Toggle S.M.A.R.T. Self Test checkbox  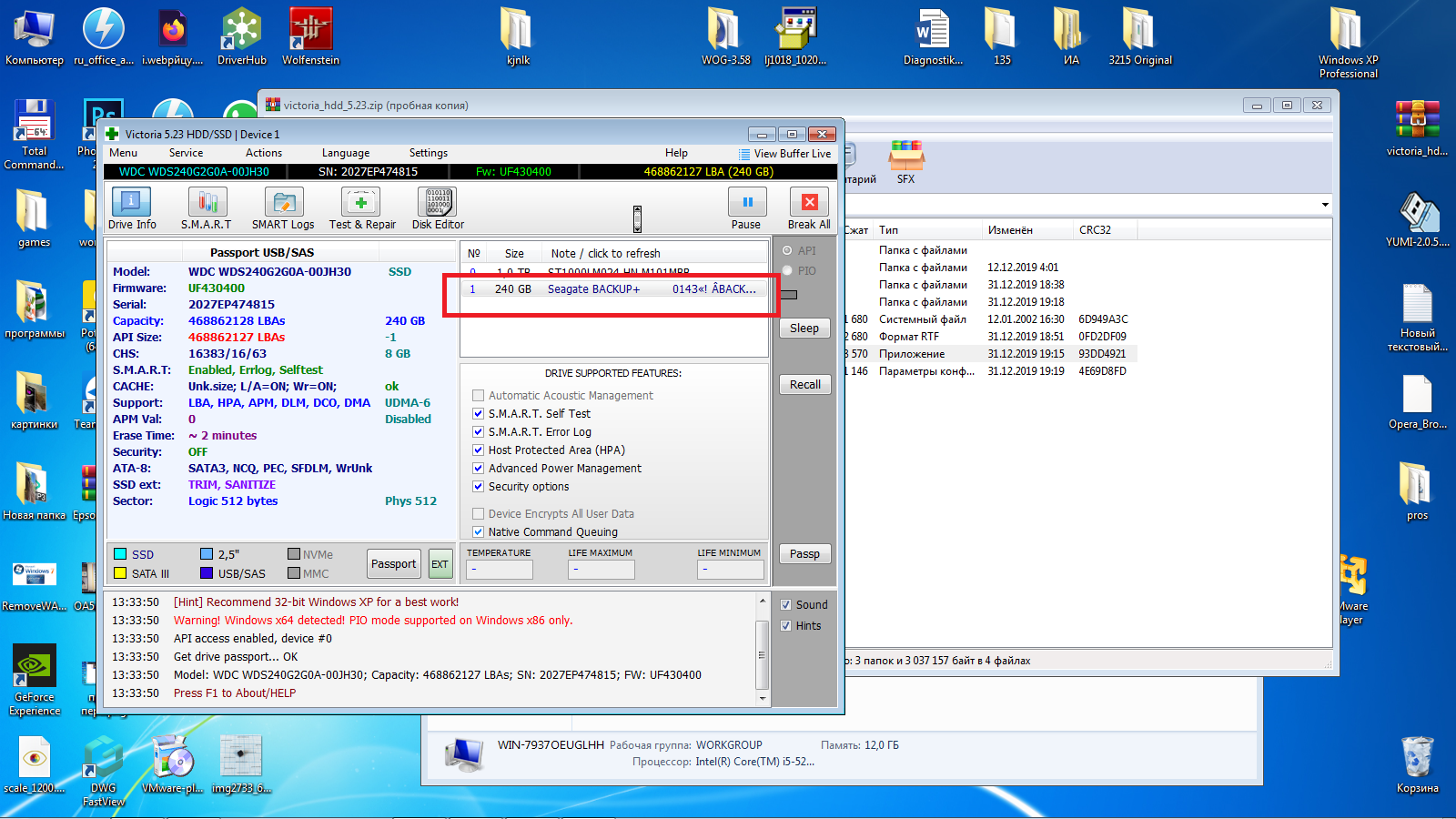click(478, 414)
